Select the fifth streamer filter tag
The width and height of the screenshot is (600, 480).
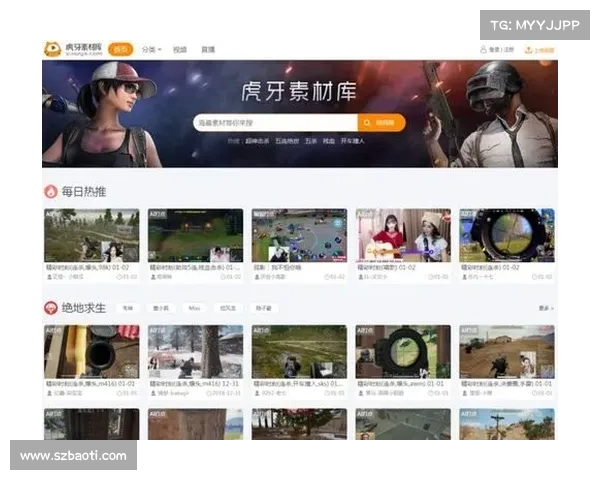click(x=264, y=308)
